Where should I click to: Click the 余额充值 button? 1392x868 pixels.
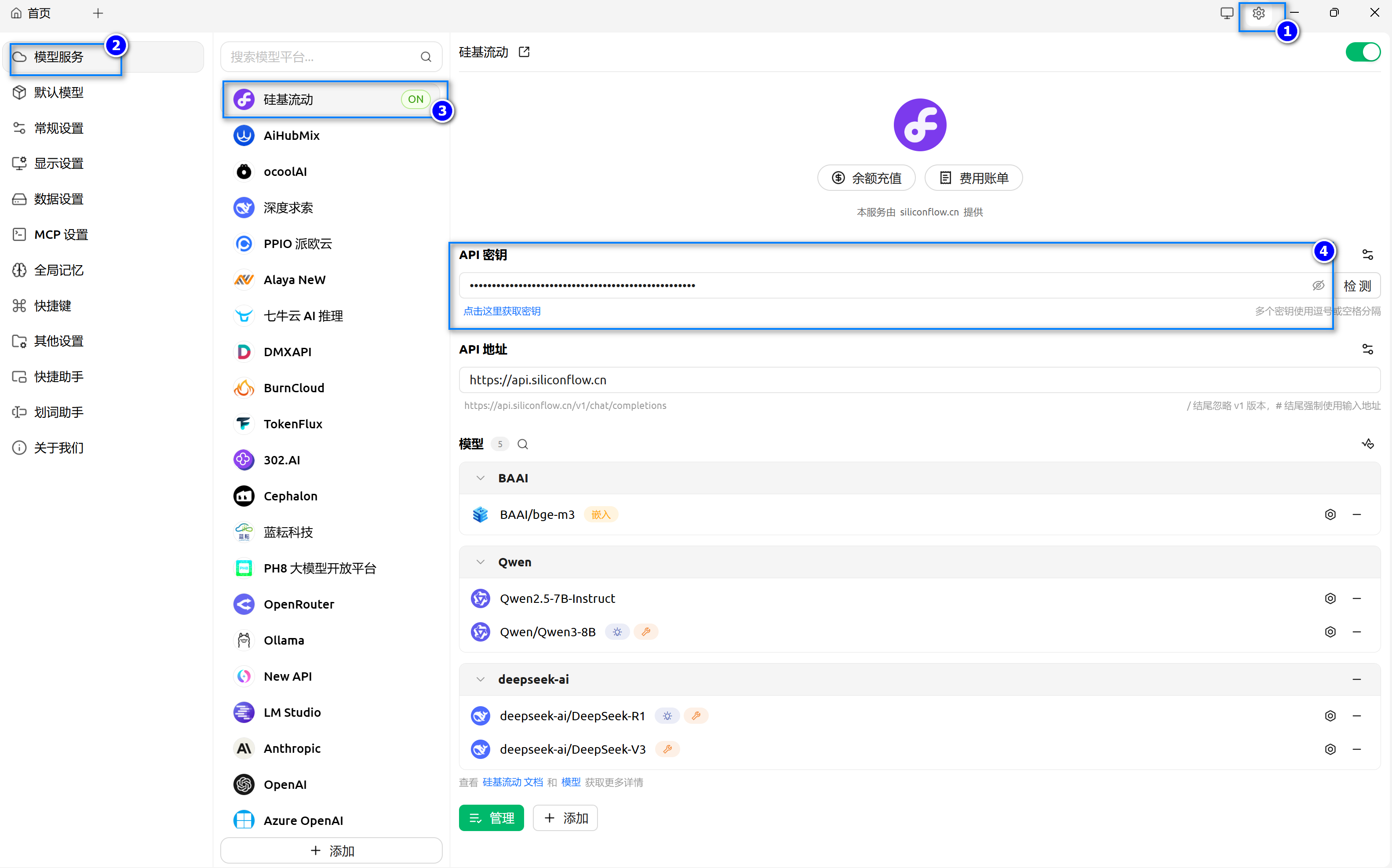(x=866, y=178)
